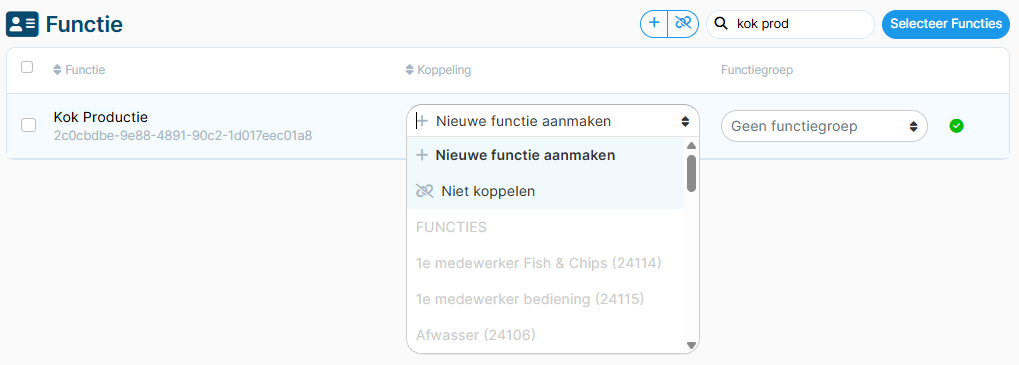The image size is (1019, 365).
Task: Click the unlink chain icon in header
Action: (682, 23)
